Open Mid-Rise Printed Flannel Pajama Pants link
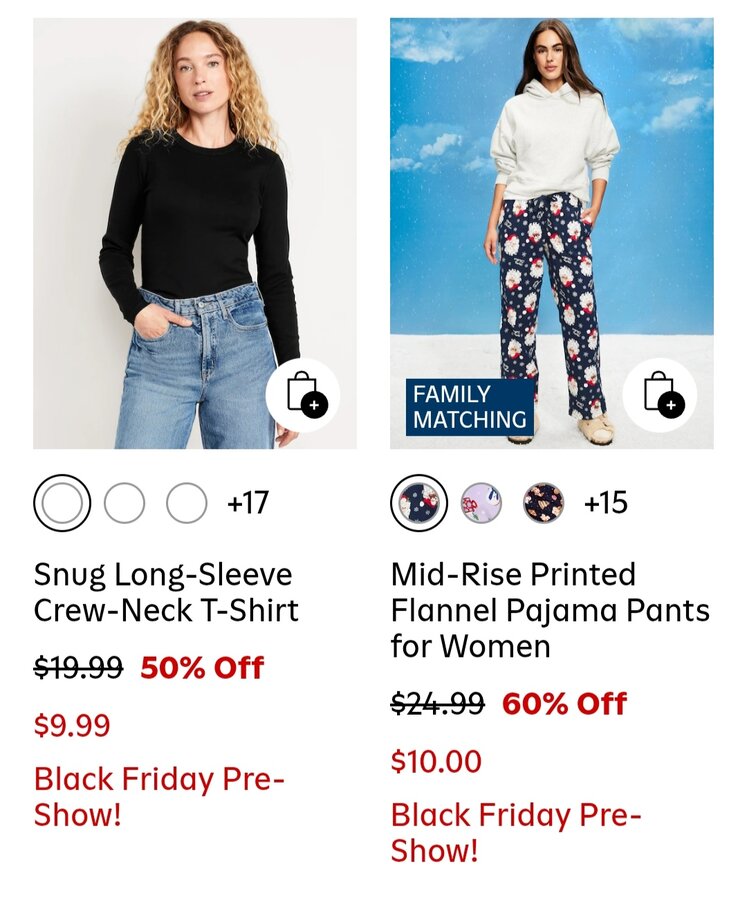 pos(550,610)
